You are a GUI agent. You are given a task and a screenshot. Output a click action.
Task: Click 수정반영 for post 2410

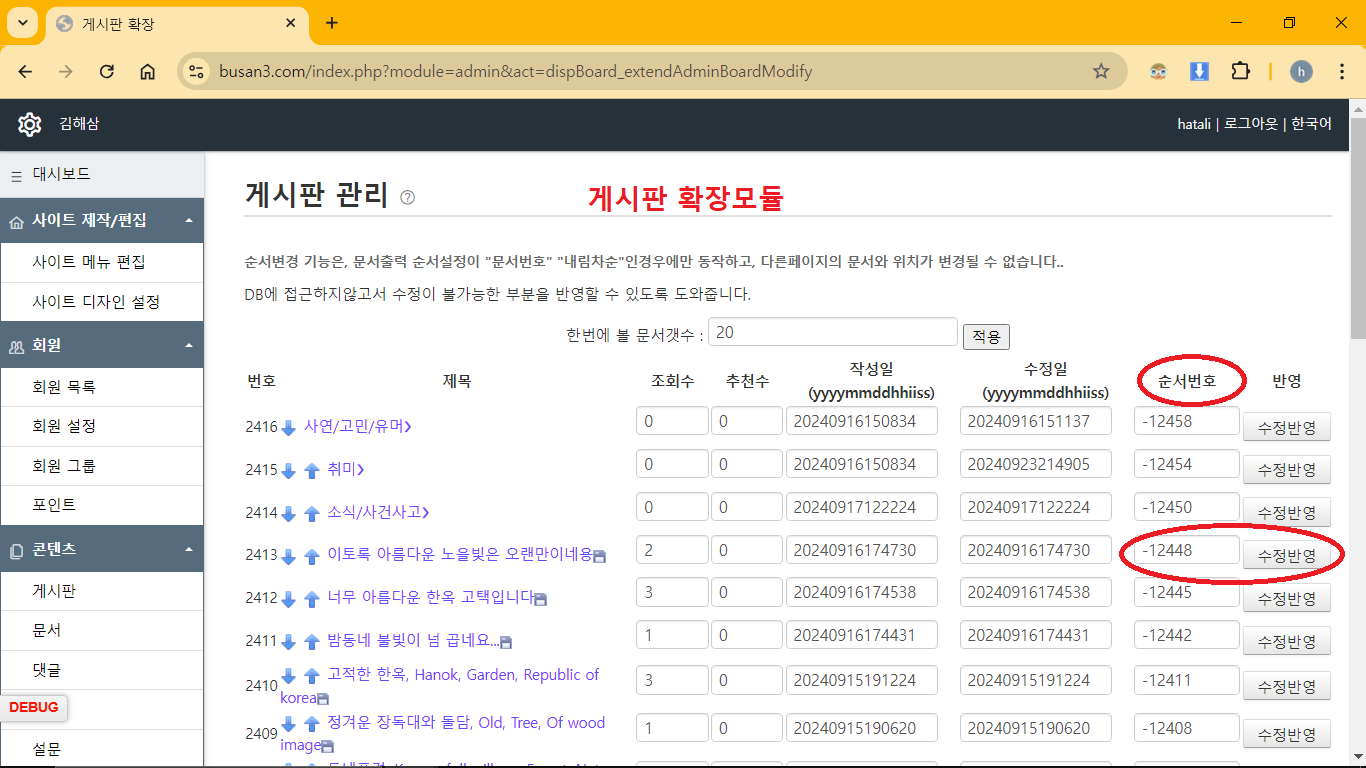1287,685
